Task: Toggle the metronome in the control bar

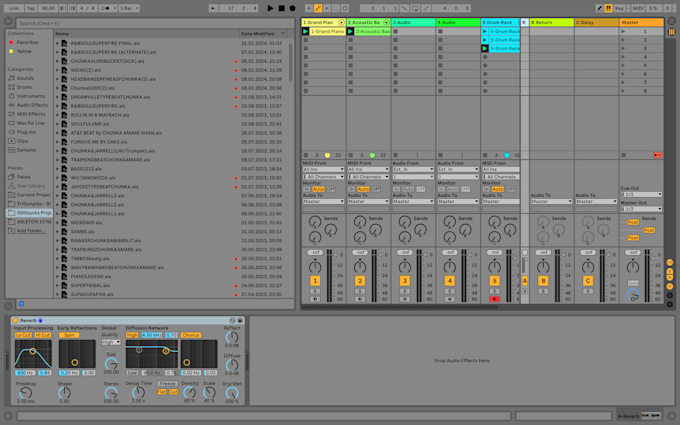Action: [x=105, y=8]
